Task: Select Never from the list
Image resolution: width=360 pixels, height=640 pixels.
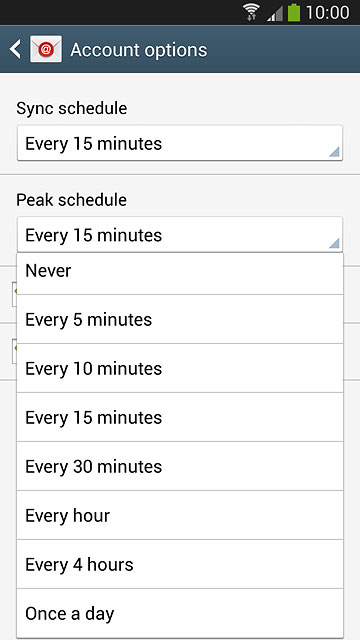Action: click(180, 273)
